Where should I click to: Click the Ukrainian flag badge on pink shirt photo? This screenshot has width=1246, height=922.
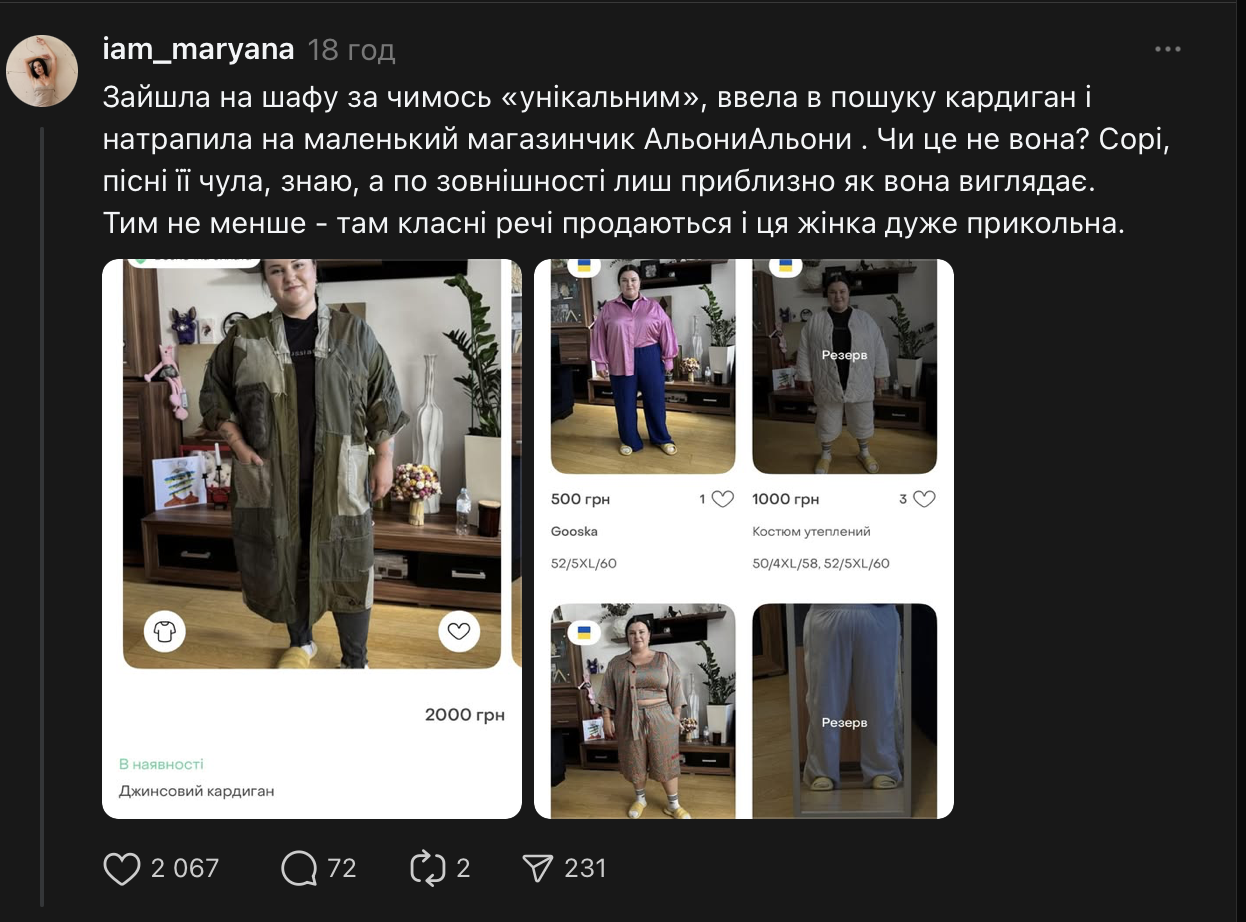click(584, 265)
